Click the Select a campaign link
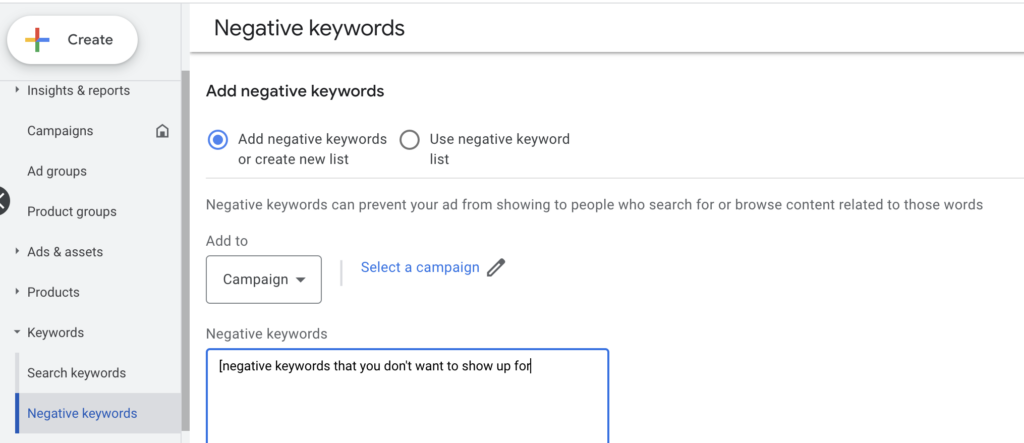This screenshot has width=1024, height=443. [420, 267]
